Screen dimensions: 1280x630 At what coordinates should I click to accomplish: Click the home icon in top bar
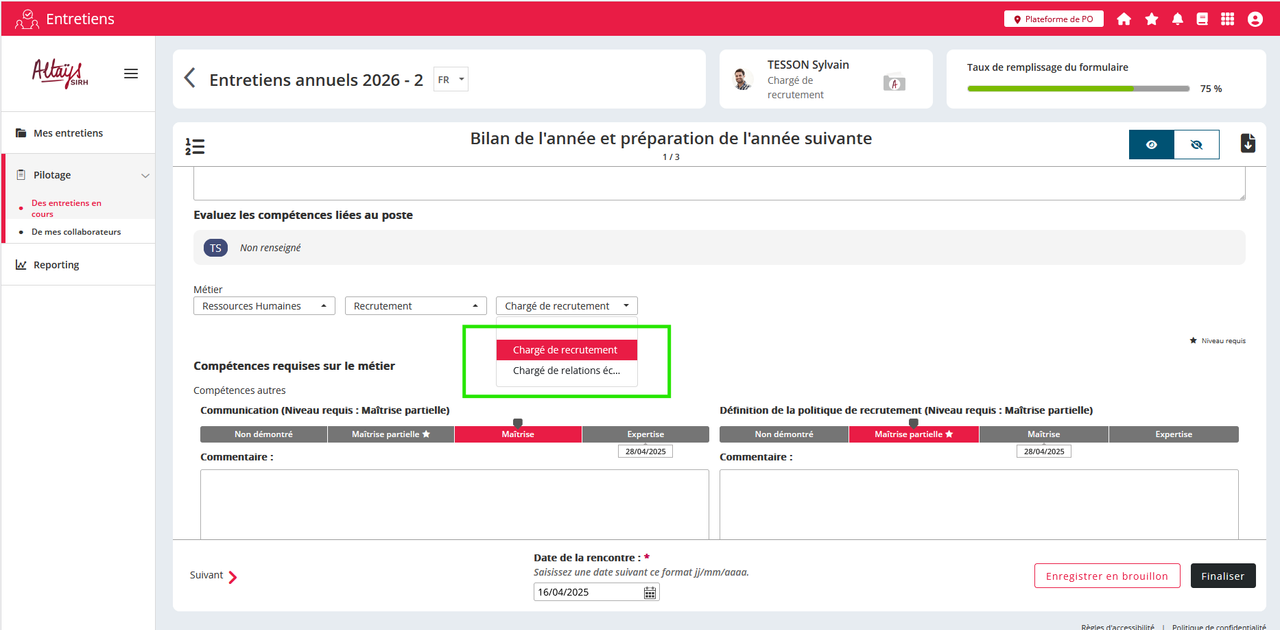(x=1124, y=19)
